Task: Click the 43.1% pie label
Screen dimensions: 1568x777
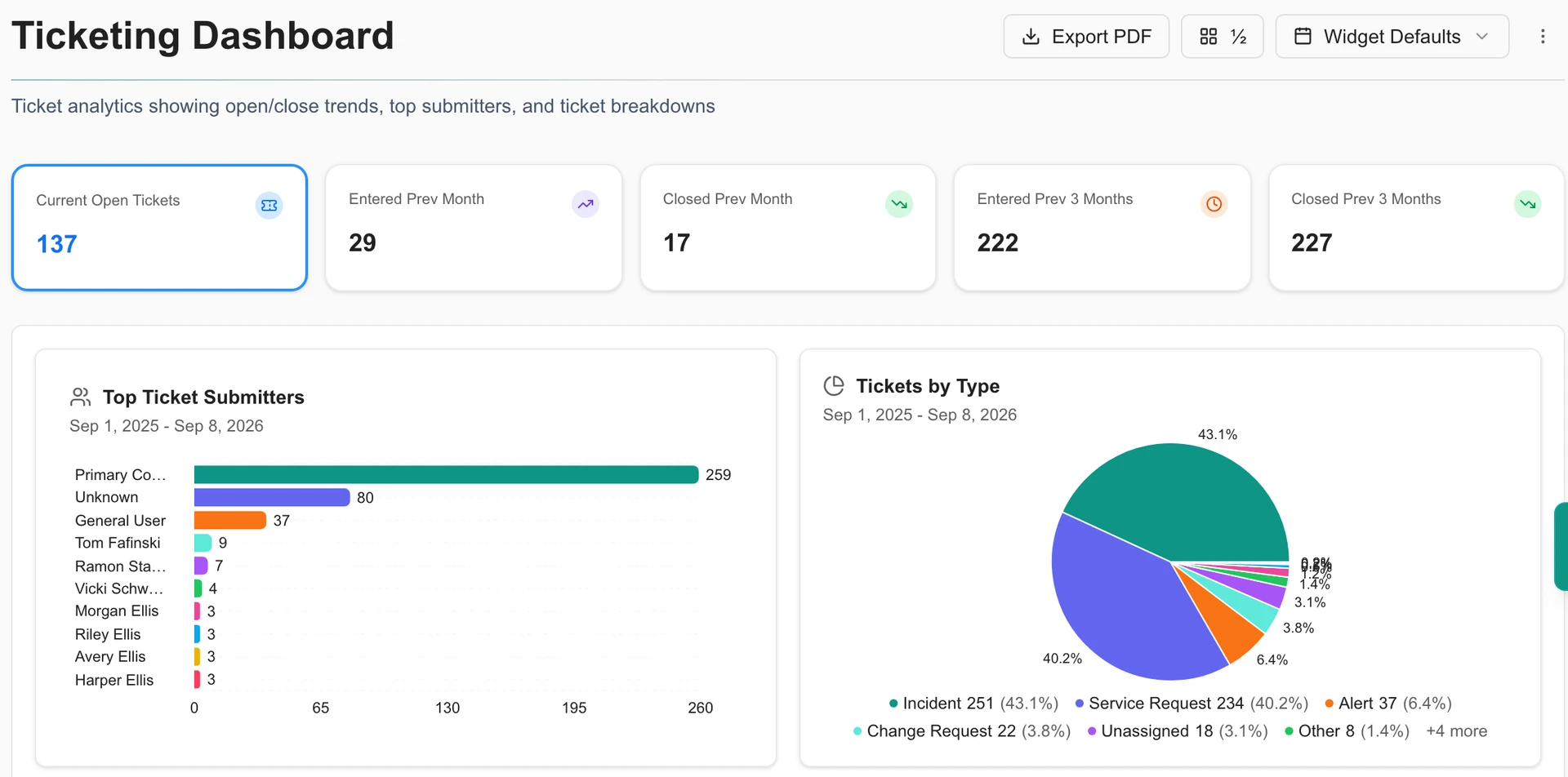Action: point(1217,434)
